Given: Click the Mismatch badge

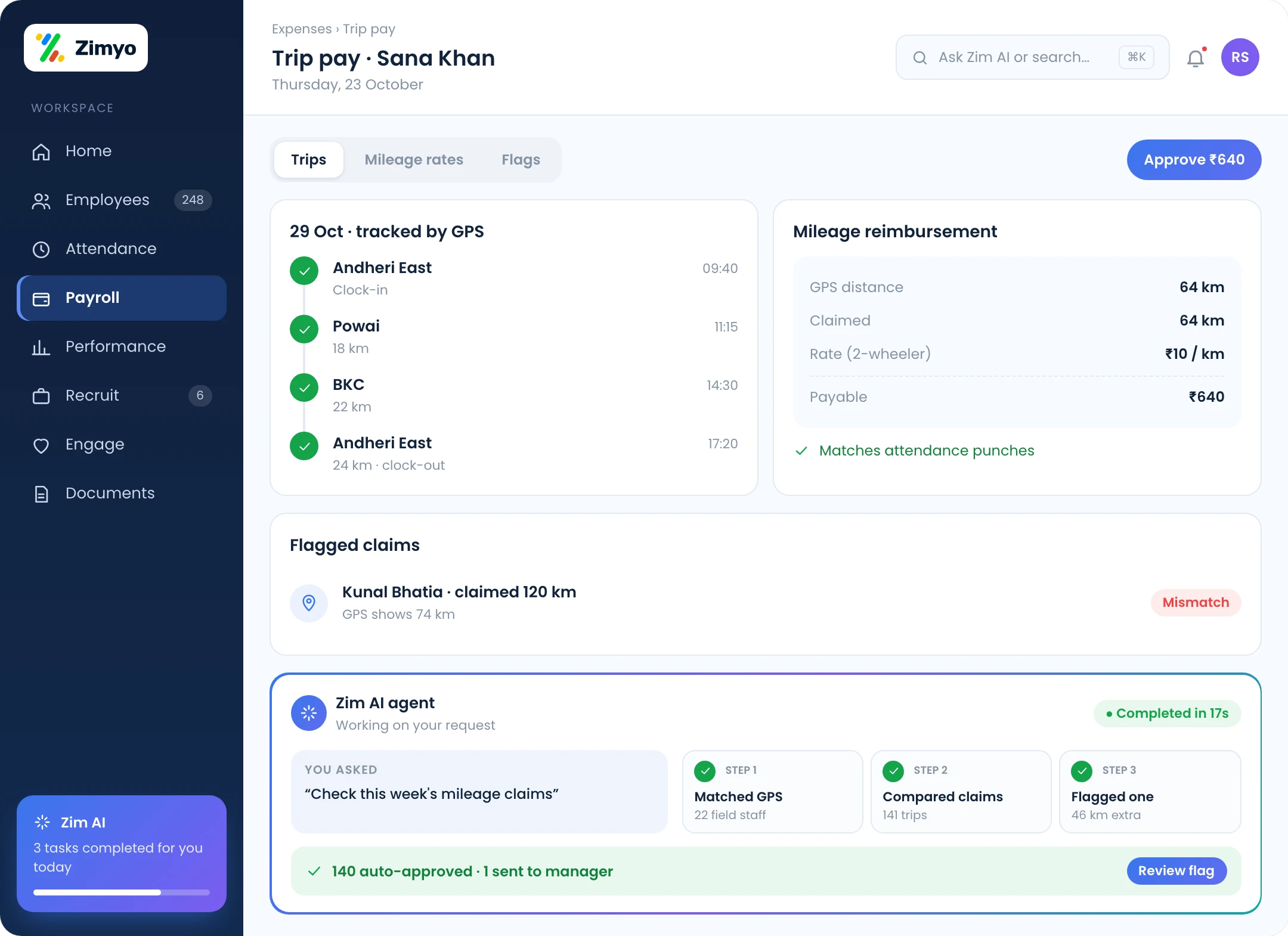Looking at the screenshot, I should (1196, 603).
